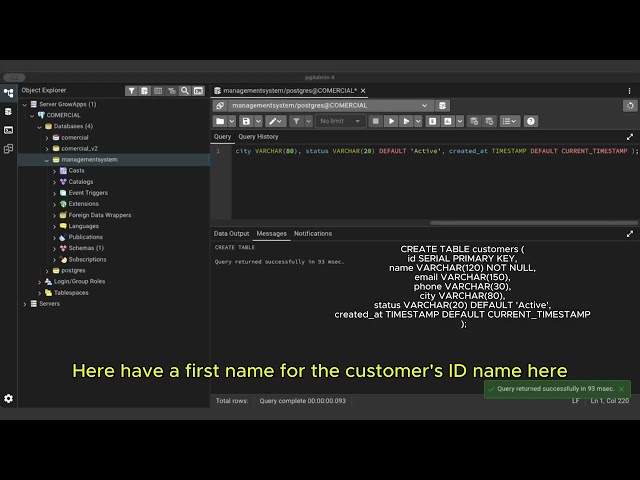Expand the comercial_v2 database node

[47, 149]
